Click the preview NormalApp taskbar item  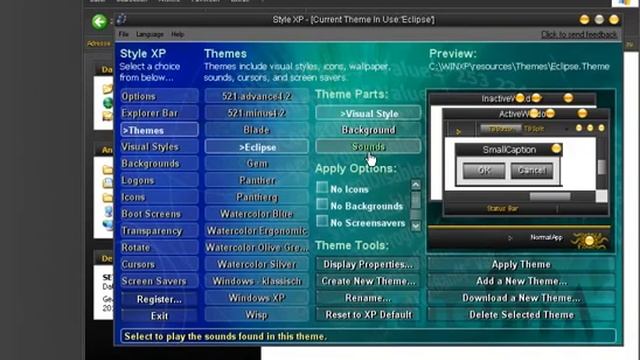pos(546,237)
